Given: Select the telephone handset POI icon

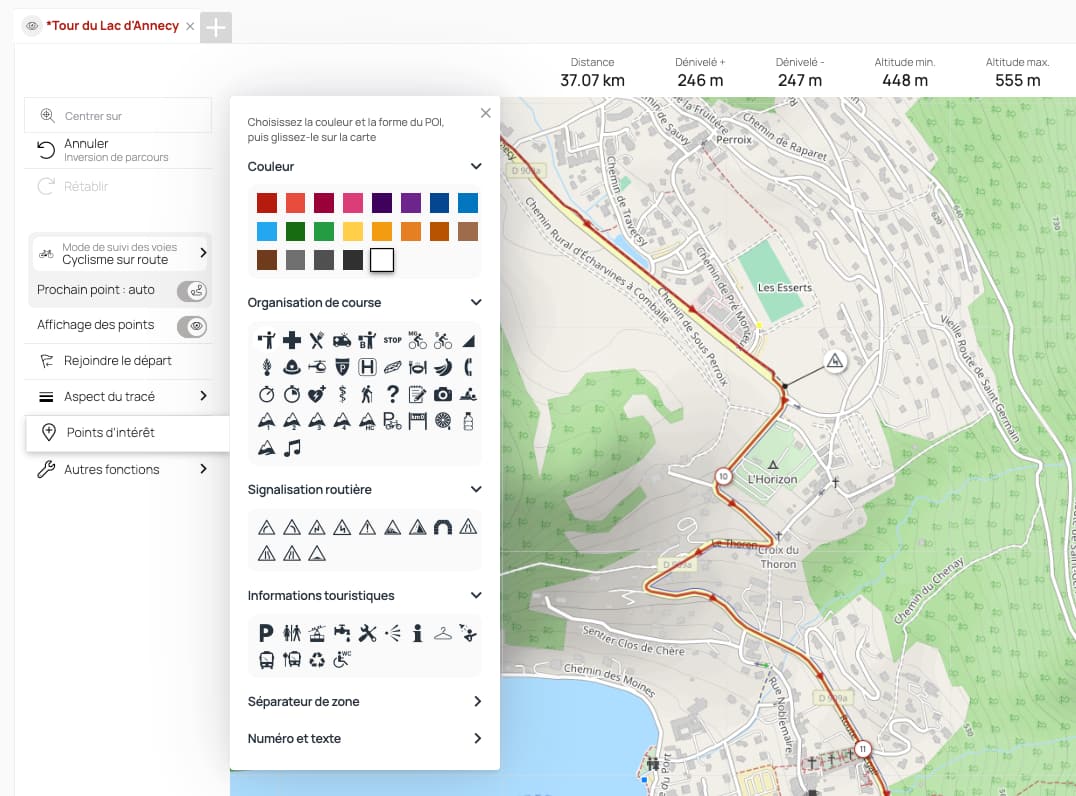Looking at the screenshot, I should (468, 367).
